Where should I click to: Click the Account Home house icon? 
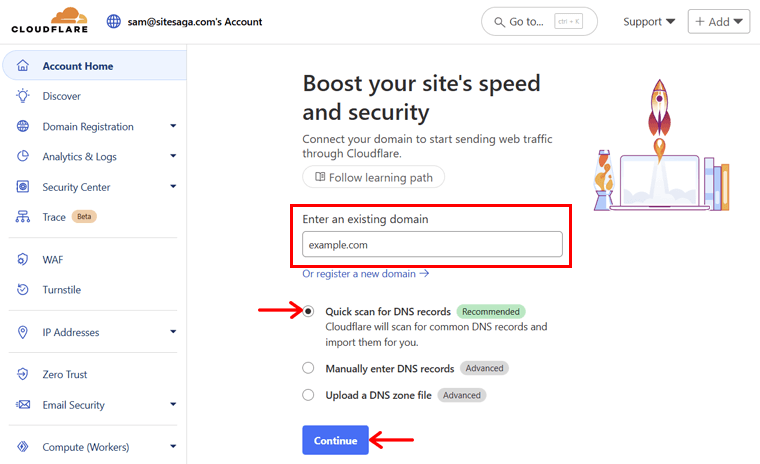pos(23,65)
